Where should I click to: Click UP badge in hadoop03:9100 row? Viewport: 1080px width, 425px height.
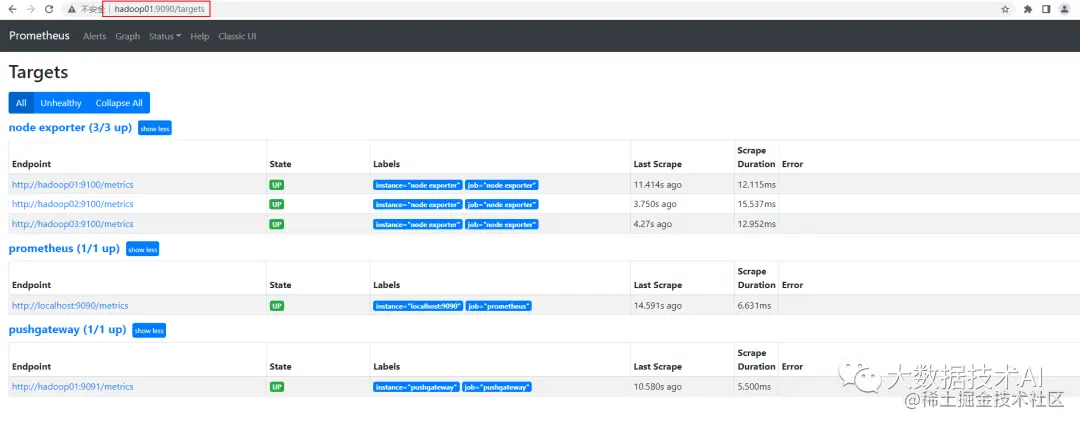[x=277, y=224]
